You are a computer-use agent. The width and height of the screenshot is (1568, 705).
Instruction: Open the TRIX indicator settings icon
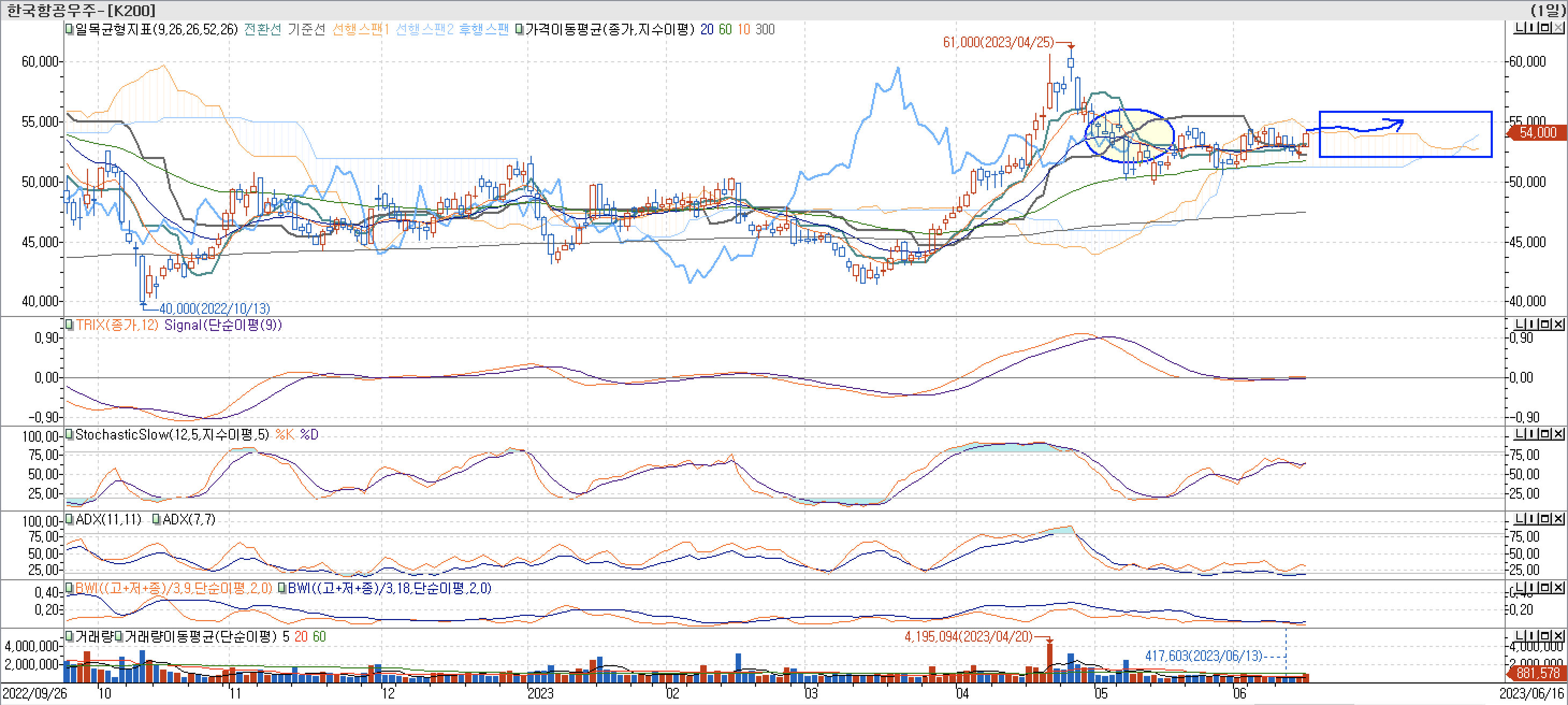(69, 325)
